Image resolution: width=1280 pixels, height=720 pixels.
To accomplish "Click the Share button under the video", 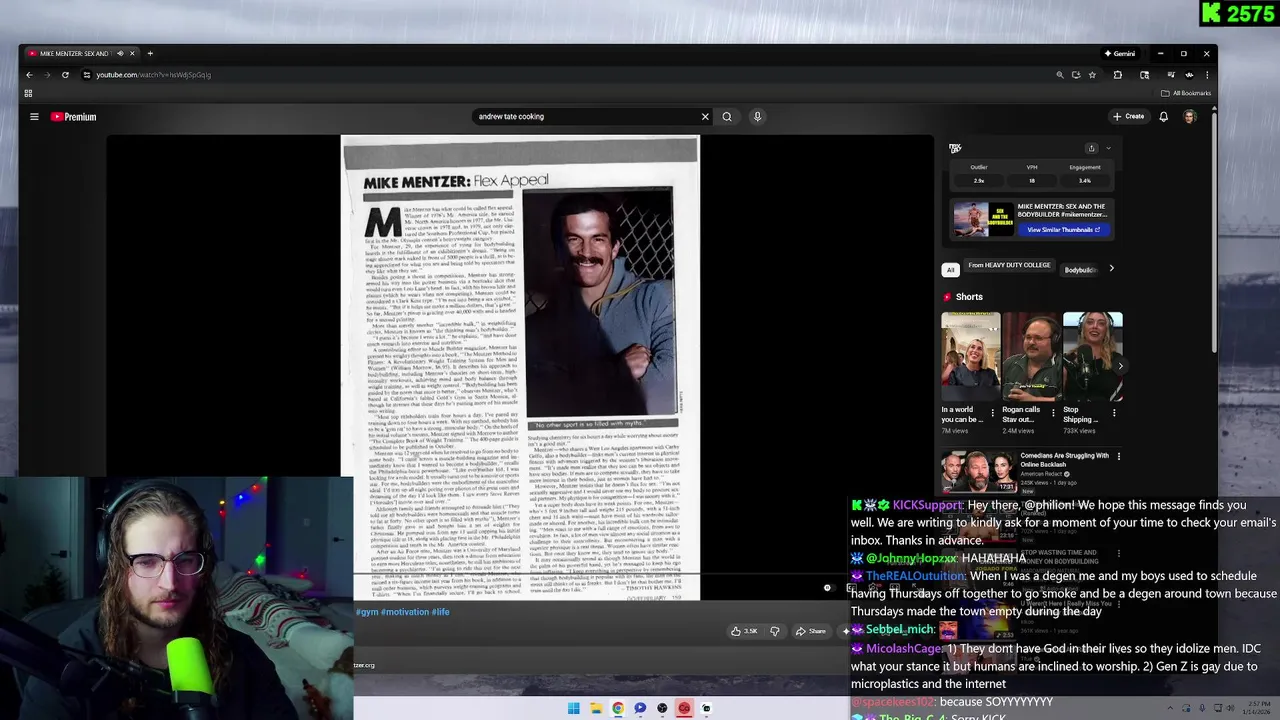I will click(810, 631).
